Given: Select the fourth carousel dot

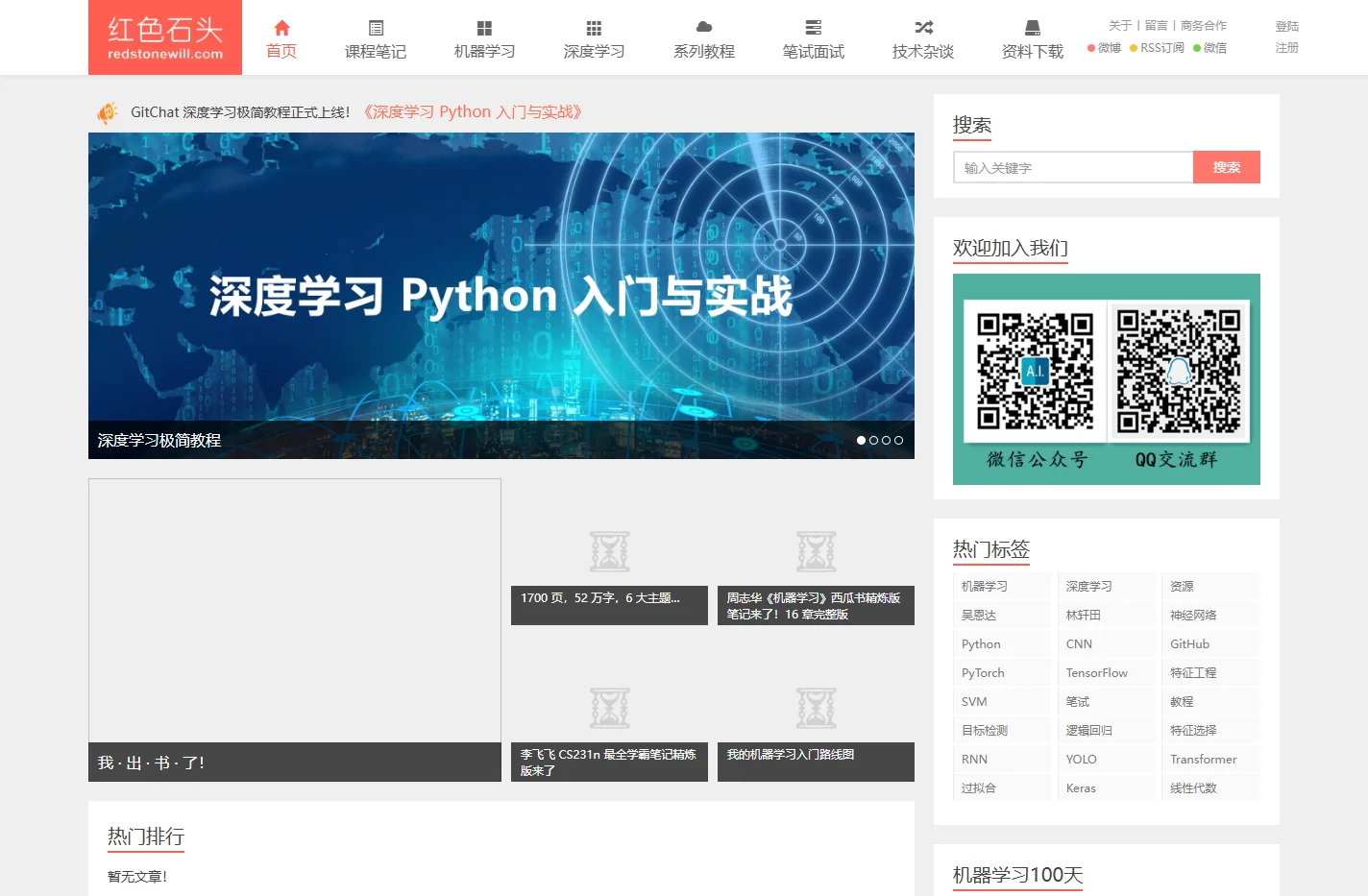Looking at the screenshot, I should coord(898,441).
